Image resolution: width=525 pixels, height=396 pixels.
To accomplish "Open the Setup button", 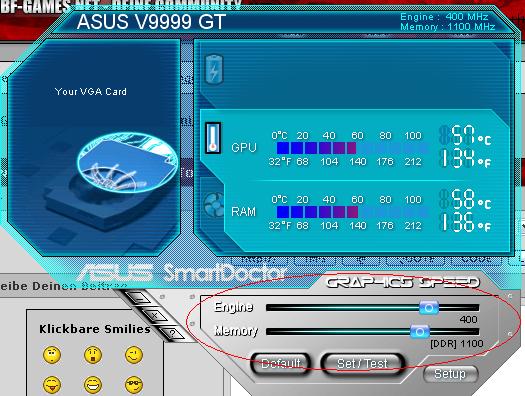I will pos(450,374).
